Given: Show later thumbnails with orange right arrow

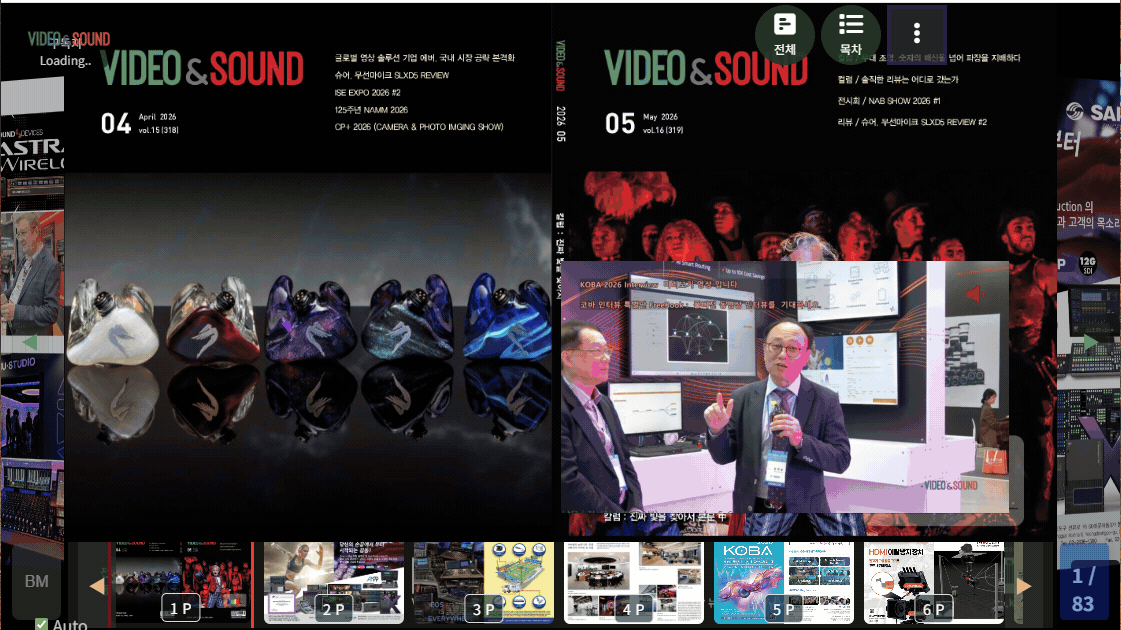Looking at the screenshot, I should [x=1024, y=586].
